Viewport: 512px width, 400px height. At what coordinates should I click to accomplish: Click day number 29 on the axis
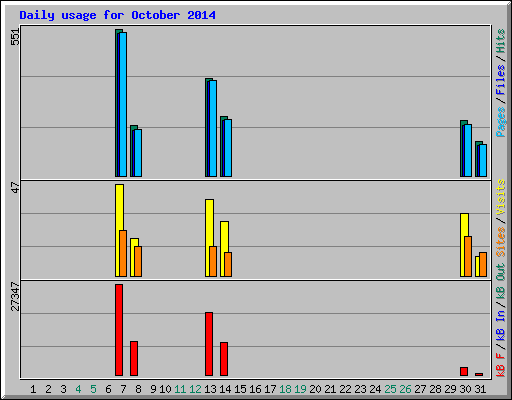(450, 389)
